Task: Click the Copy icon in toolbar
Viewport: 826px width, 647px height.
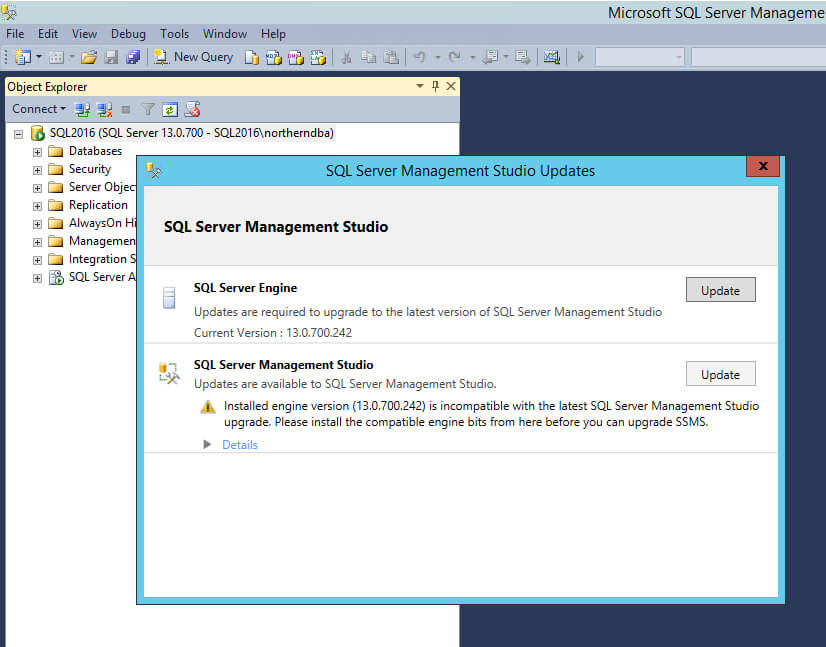Action: [369, 57]
